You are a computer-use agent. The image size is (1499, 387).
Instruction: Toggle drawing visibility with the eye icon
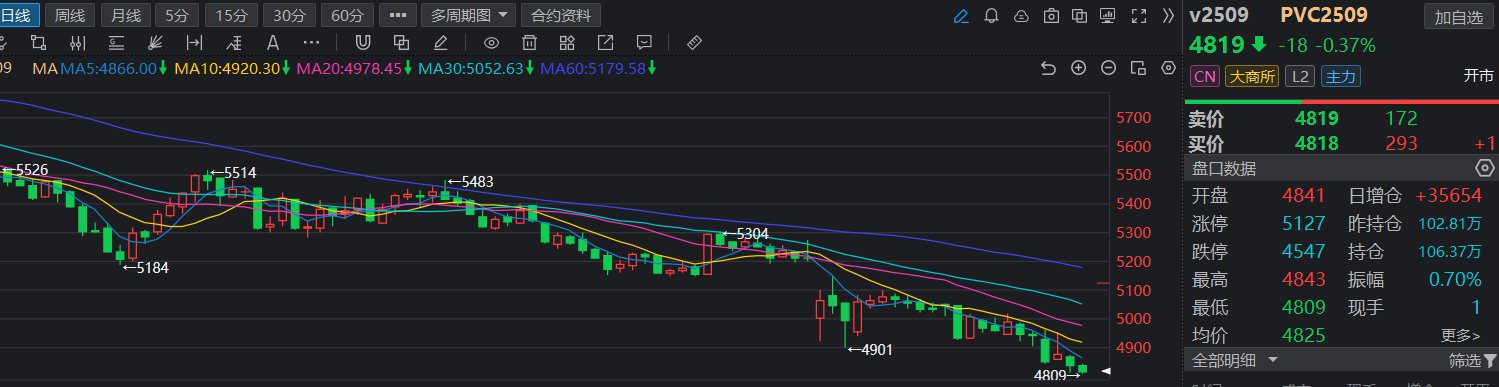491,43
